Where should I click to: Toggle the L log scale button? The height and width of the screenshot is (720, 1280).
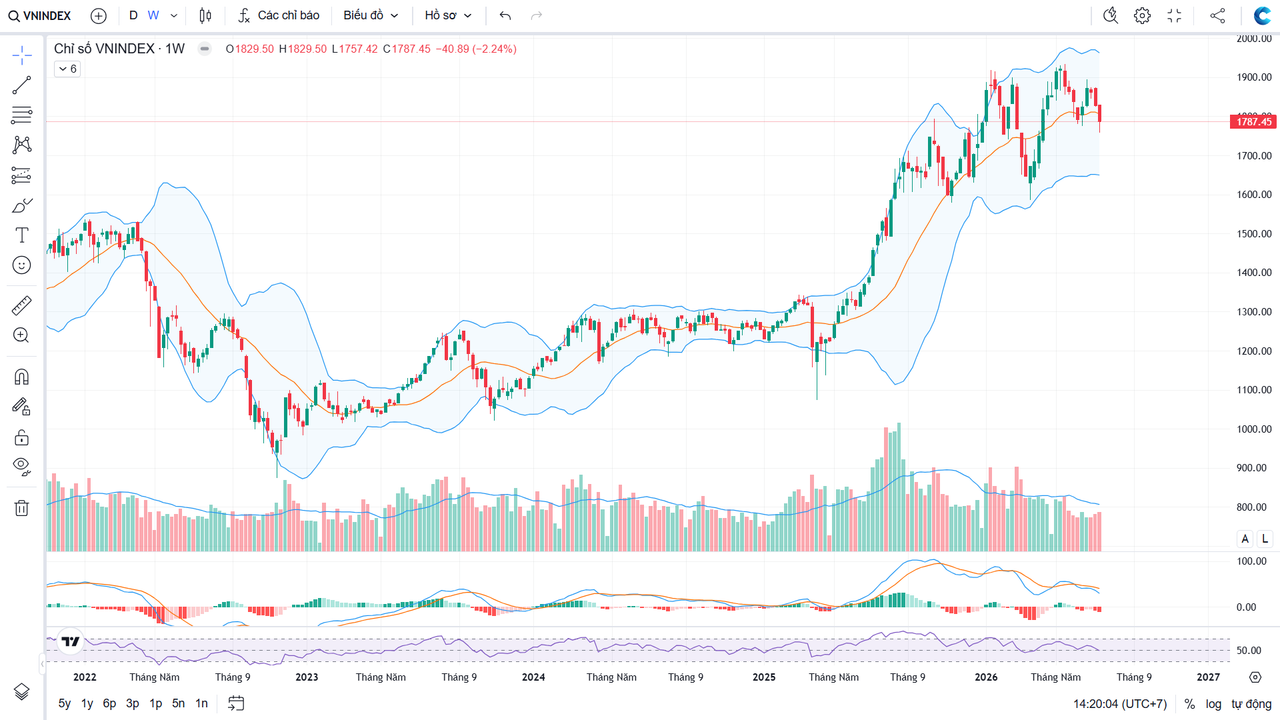(1264, 539)
